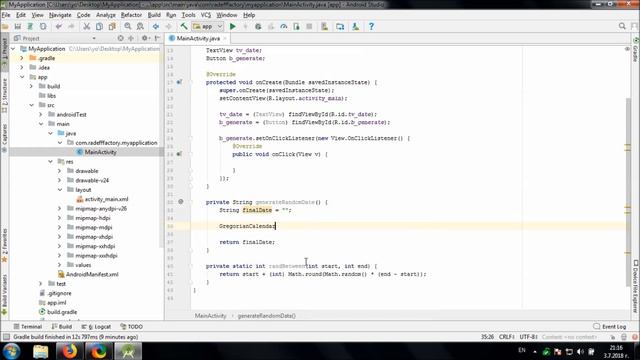Click the Search Everywhere magnifier icon

622,26
